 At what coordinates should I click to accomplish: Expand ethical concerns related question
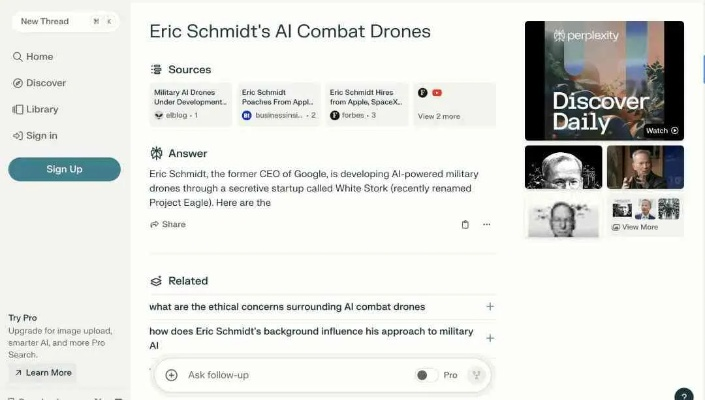489,307
